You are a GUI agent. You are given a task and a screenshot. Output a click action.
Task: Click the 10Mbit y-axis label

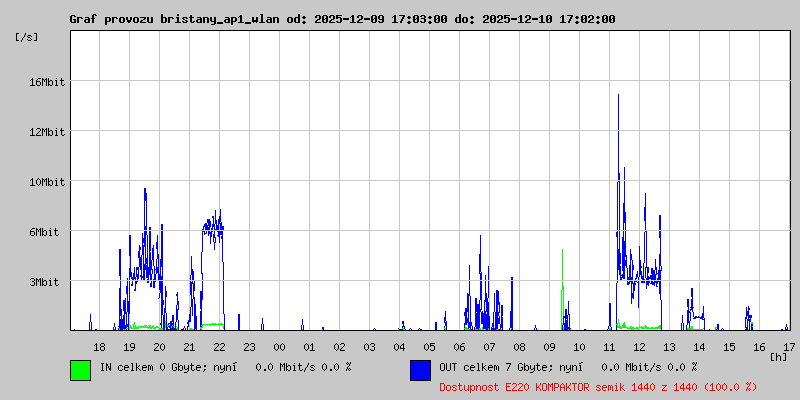[47, 182]
